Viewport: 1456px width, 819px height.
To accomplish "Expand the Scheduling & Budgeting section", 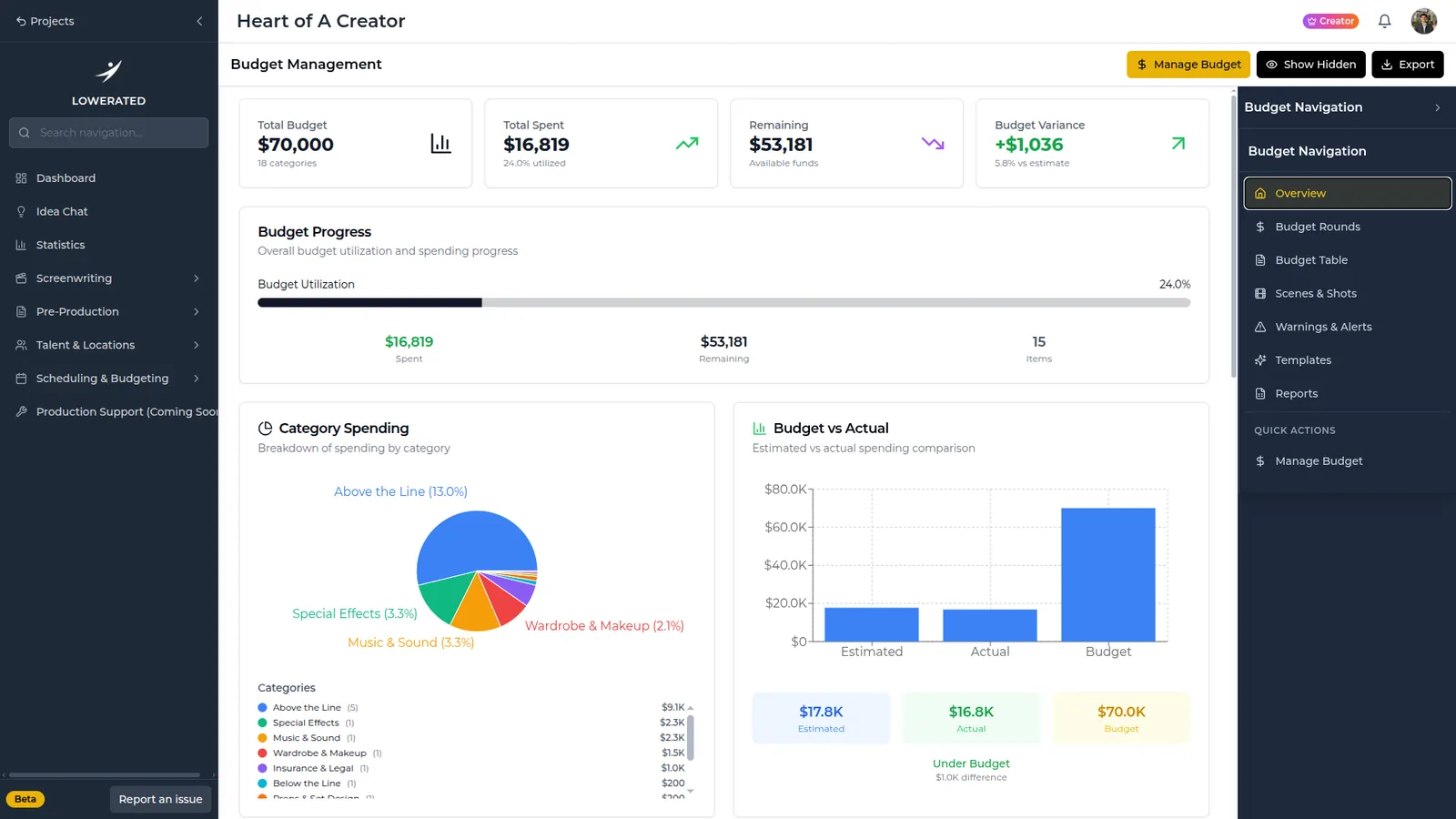I will (109, 379).
